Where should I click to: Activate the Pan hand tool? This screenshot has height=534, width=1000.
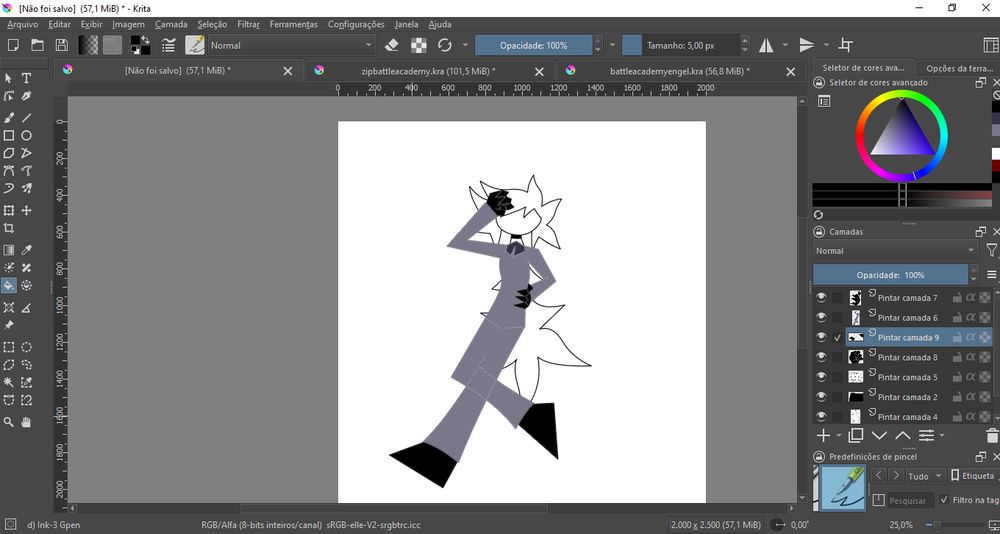tap(27, 423)
